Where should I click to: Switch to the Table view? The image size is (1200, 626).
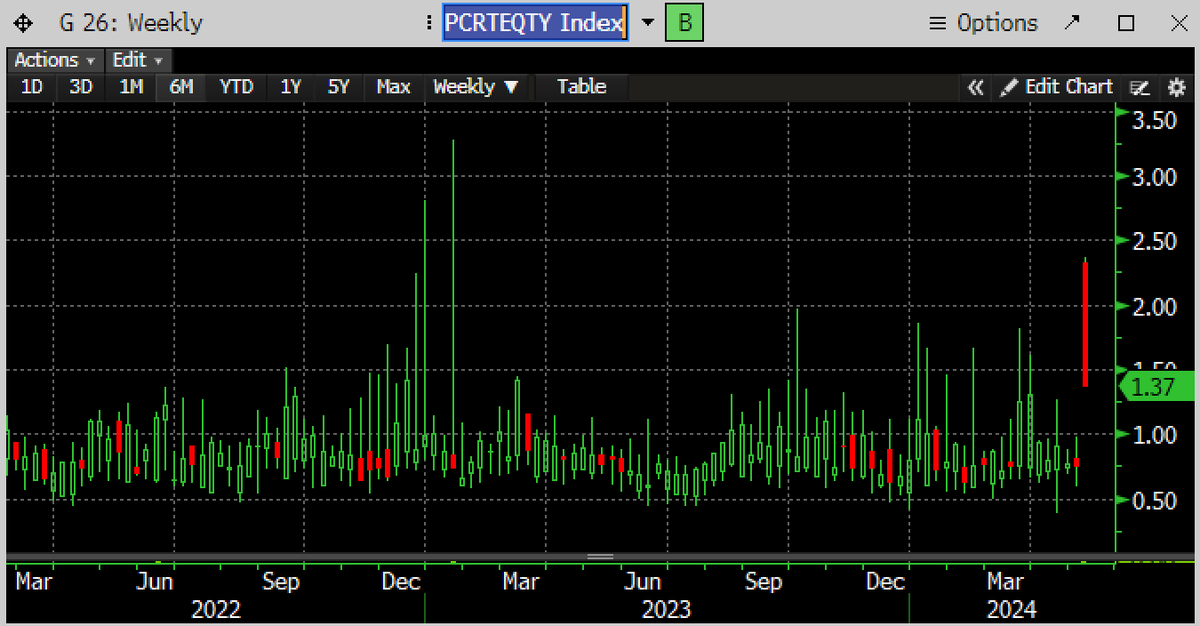pos(582,87)
